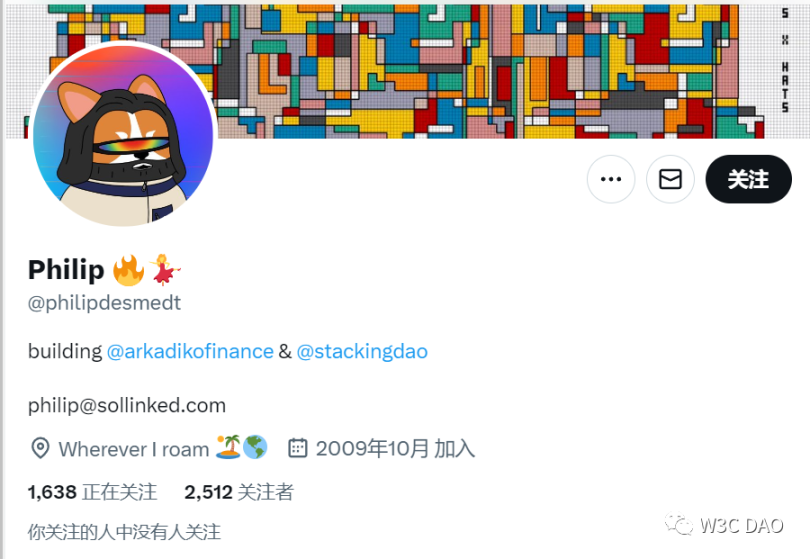Click the envelope message icon

(670, 179)
